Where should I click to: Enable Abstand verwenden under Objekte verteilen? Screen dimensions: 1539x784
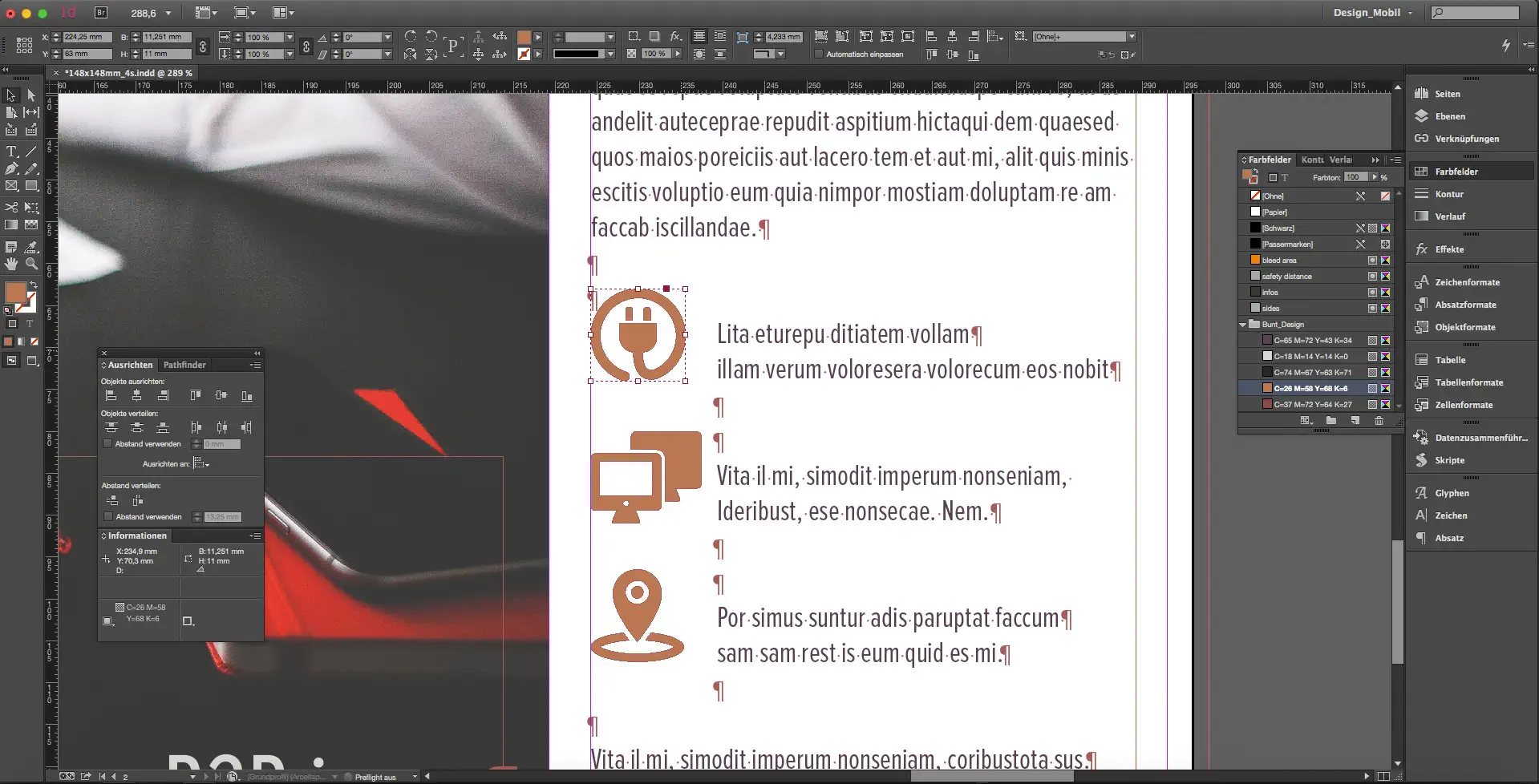pyautogui.click(x=108, y=443)
